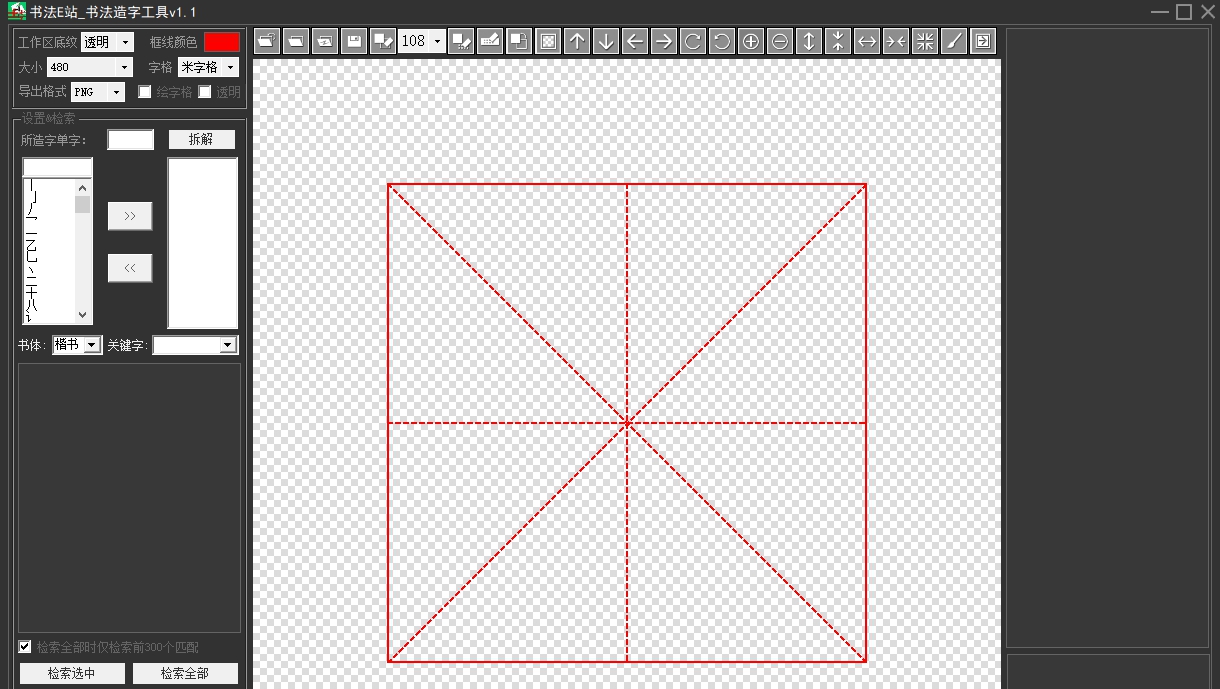Enable the 绘字格 checkbox

(x=145, y=92)
